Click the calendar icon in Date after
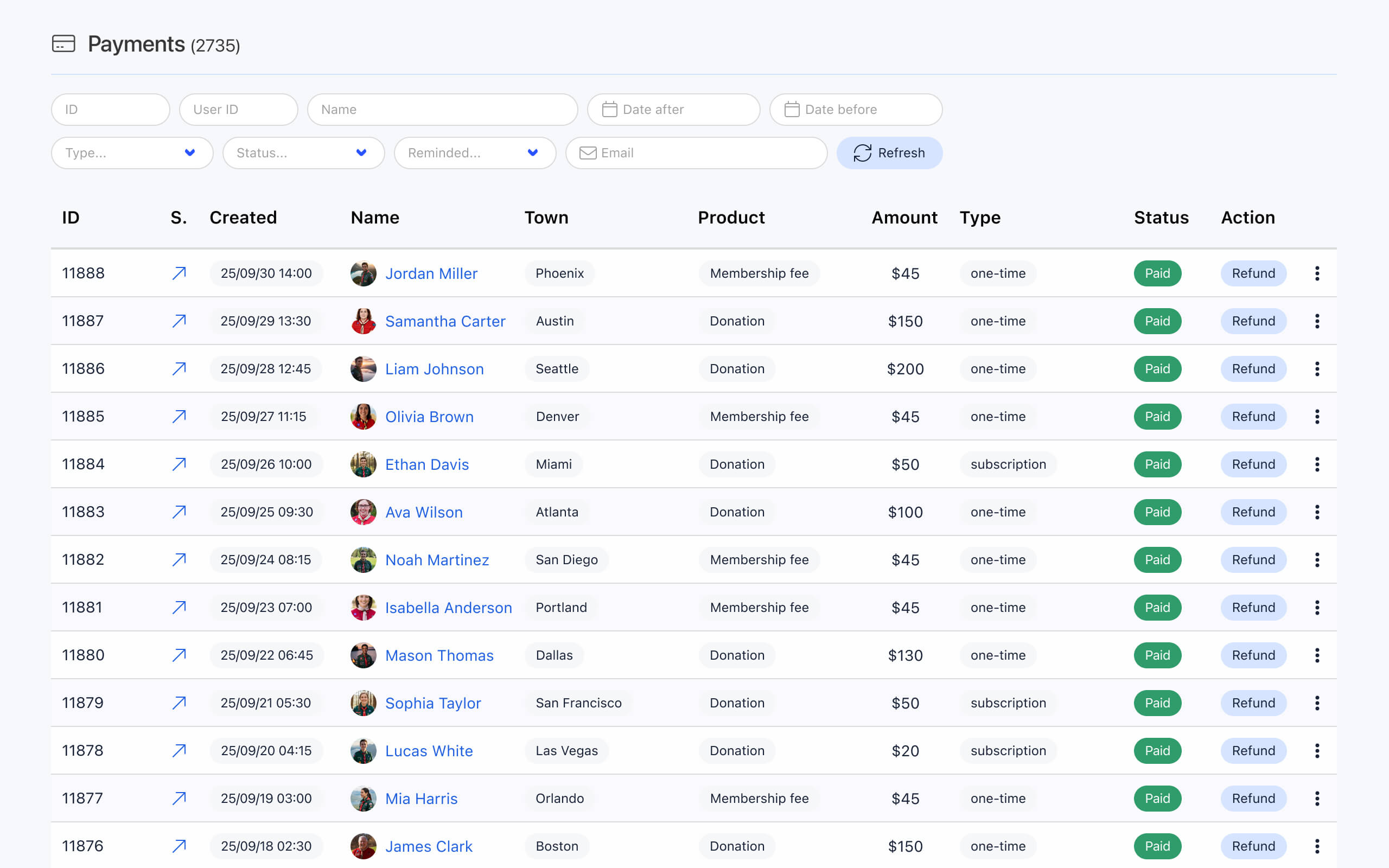The image size is (1389, 868). [x=609, y=109]
